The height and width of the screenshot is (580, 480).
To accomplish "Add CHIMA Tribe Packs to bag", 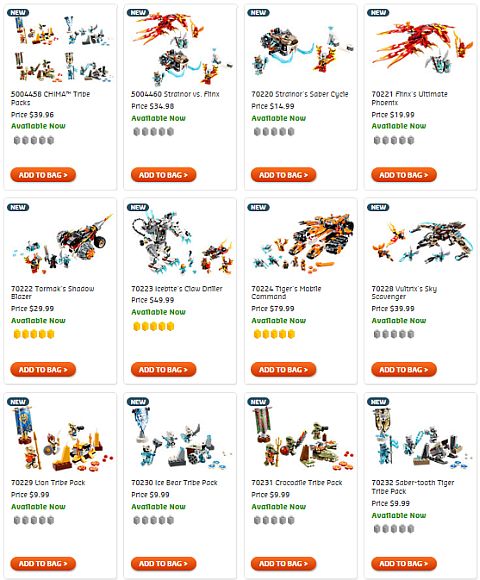I will 43,175.
